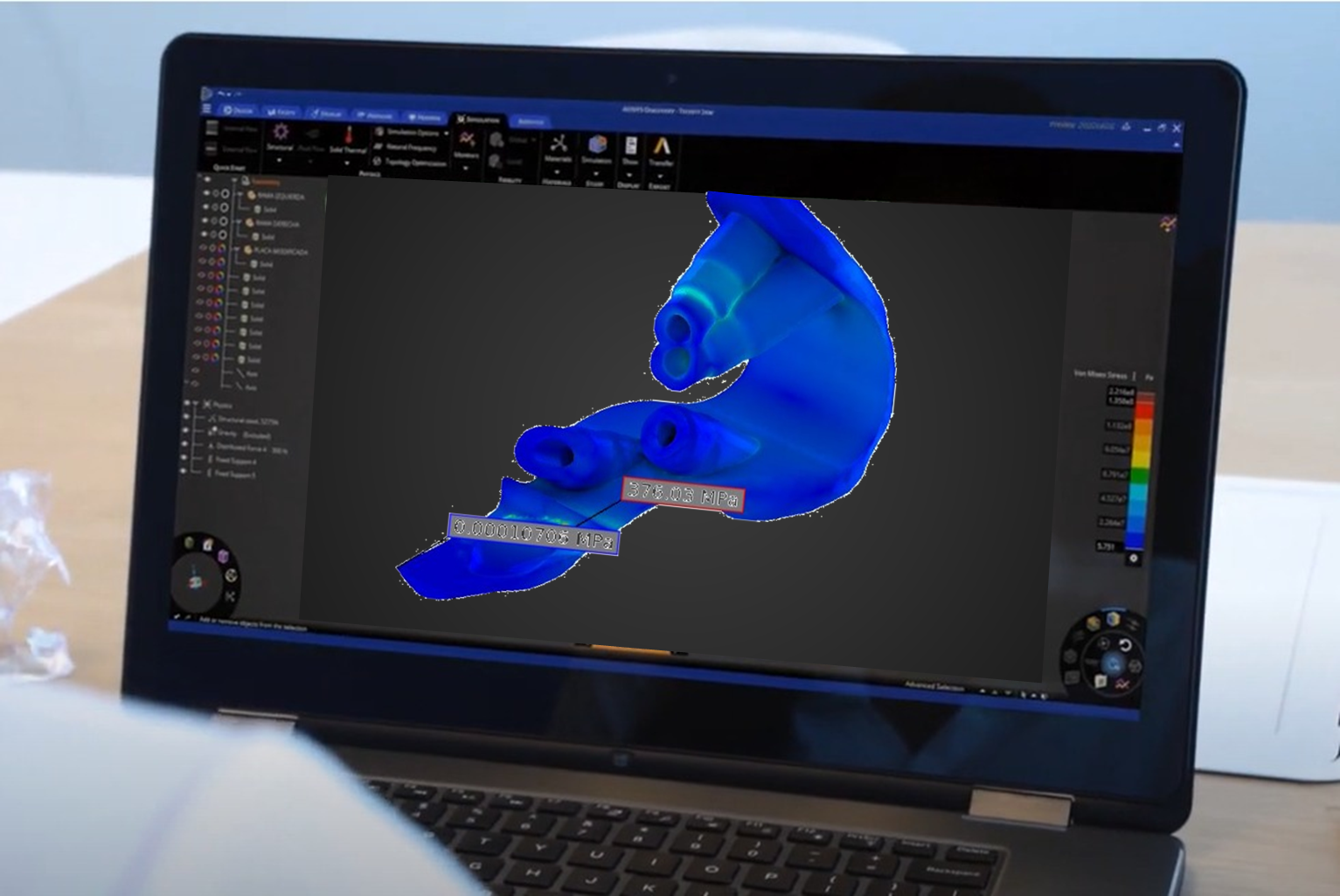
Task: Collapse the Physics tree section
Action: click(x=197, y=405)
